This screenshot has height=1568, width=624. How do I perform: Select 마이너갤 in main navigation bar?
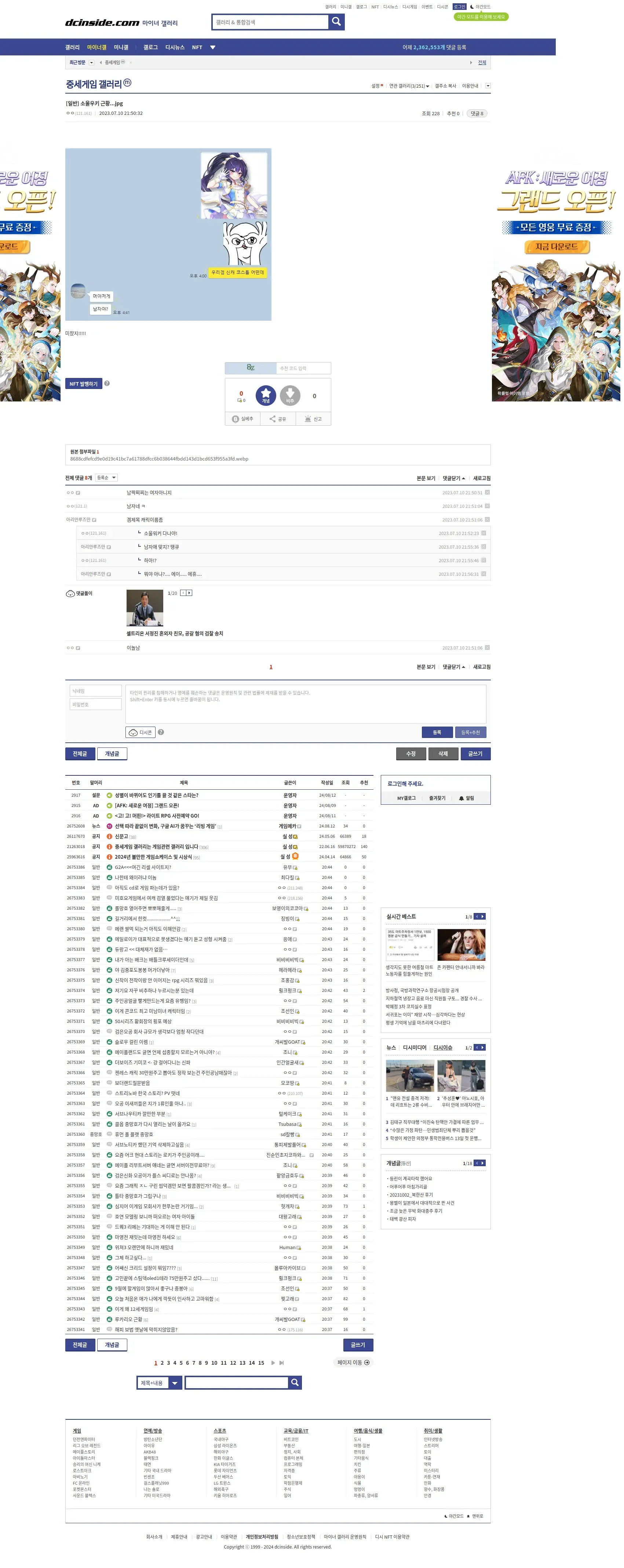[x=97, y=47]
